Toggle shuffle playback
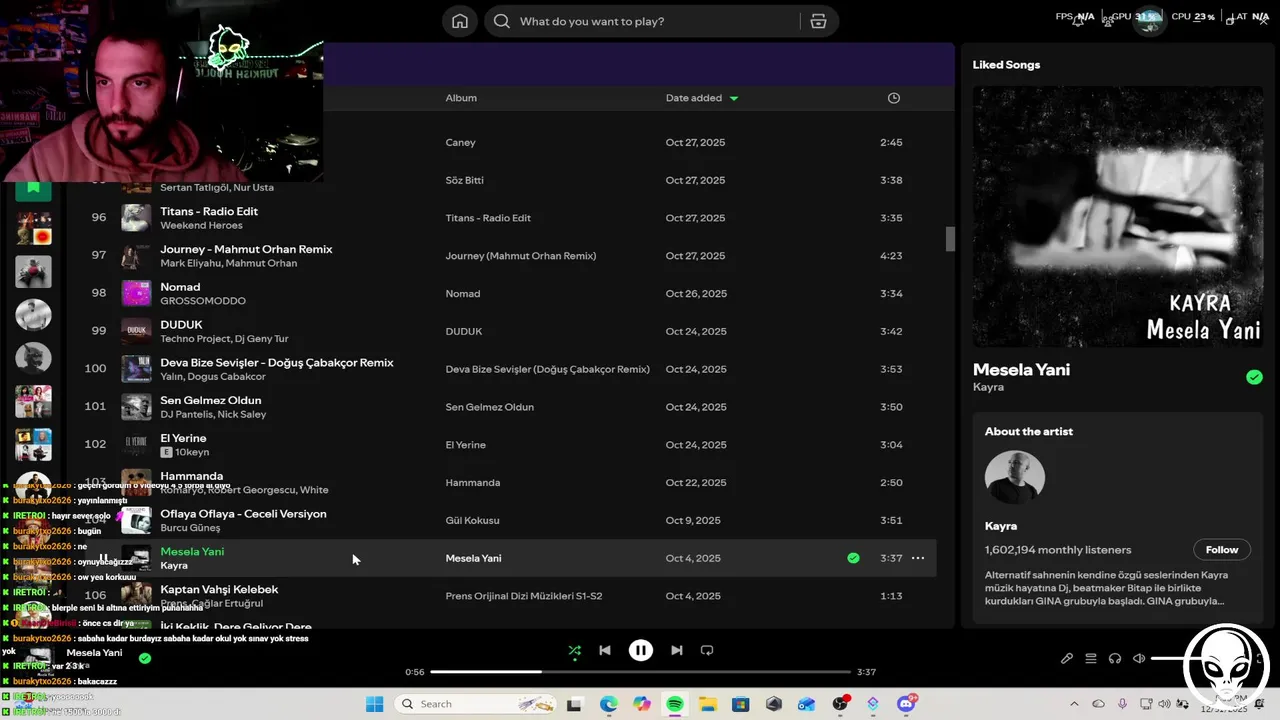This screenshot has height=720, width=1280. (574, 650)
